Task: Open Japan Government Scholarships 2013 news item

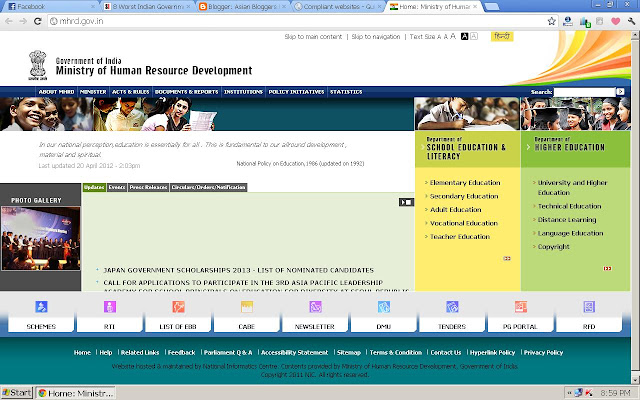Action: click(238, 270)
